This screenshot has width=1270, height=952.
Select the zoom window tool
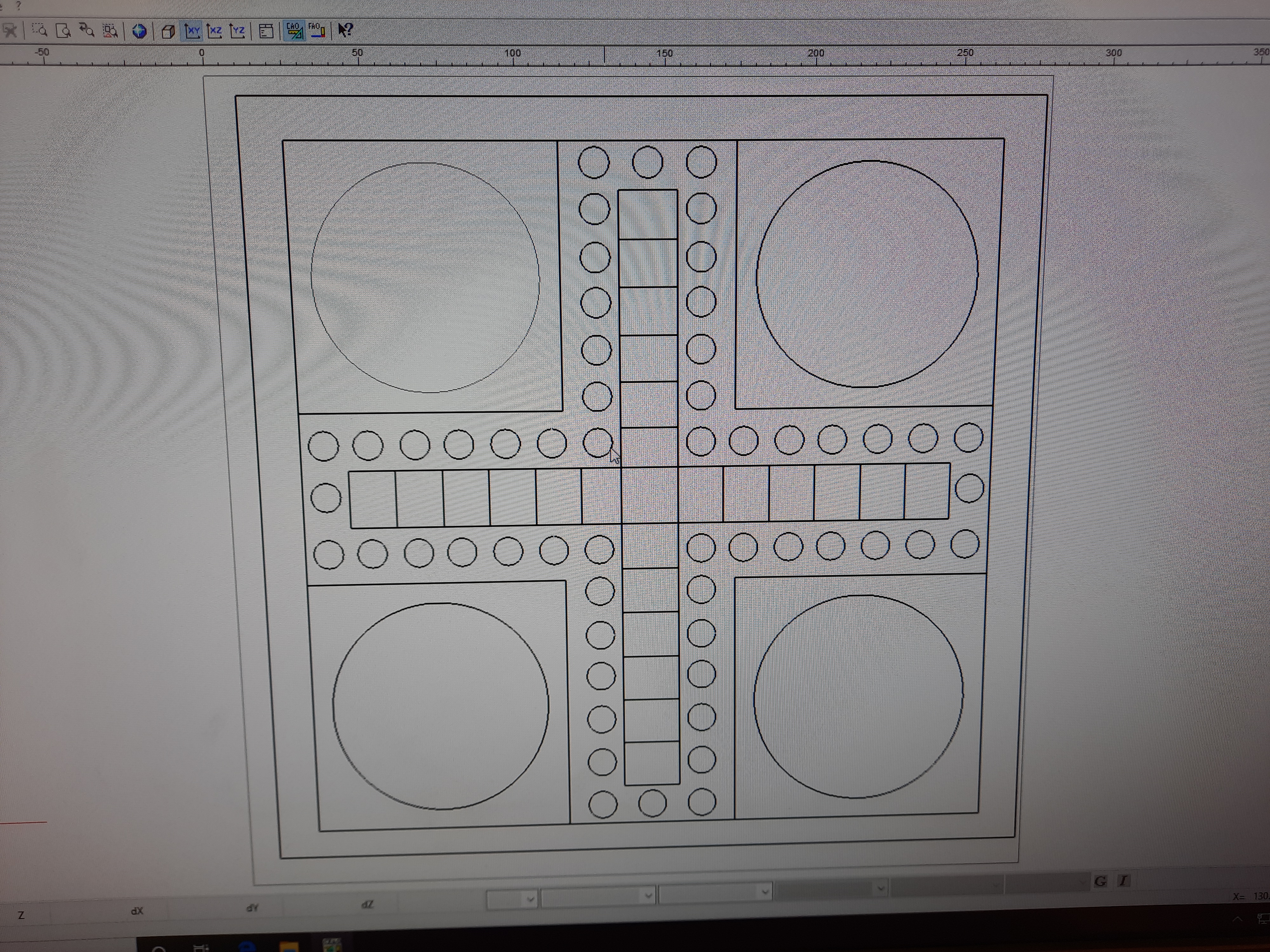[x=40, y=30]
